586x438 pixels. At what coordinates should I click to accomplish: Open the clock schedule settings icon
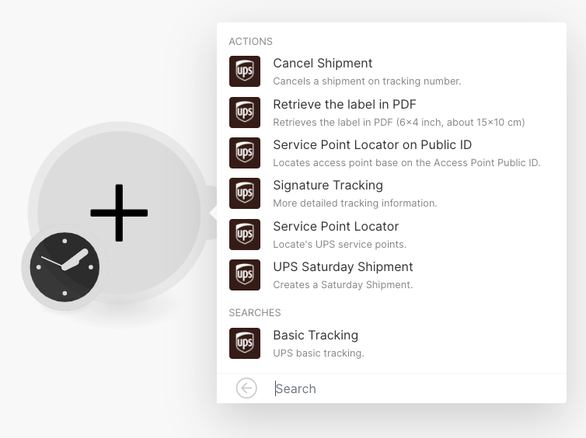click(64, 267)
